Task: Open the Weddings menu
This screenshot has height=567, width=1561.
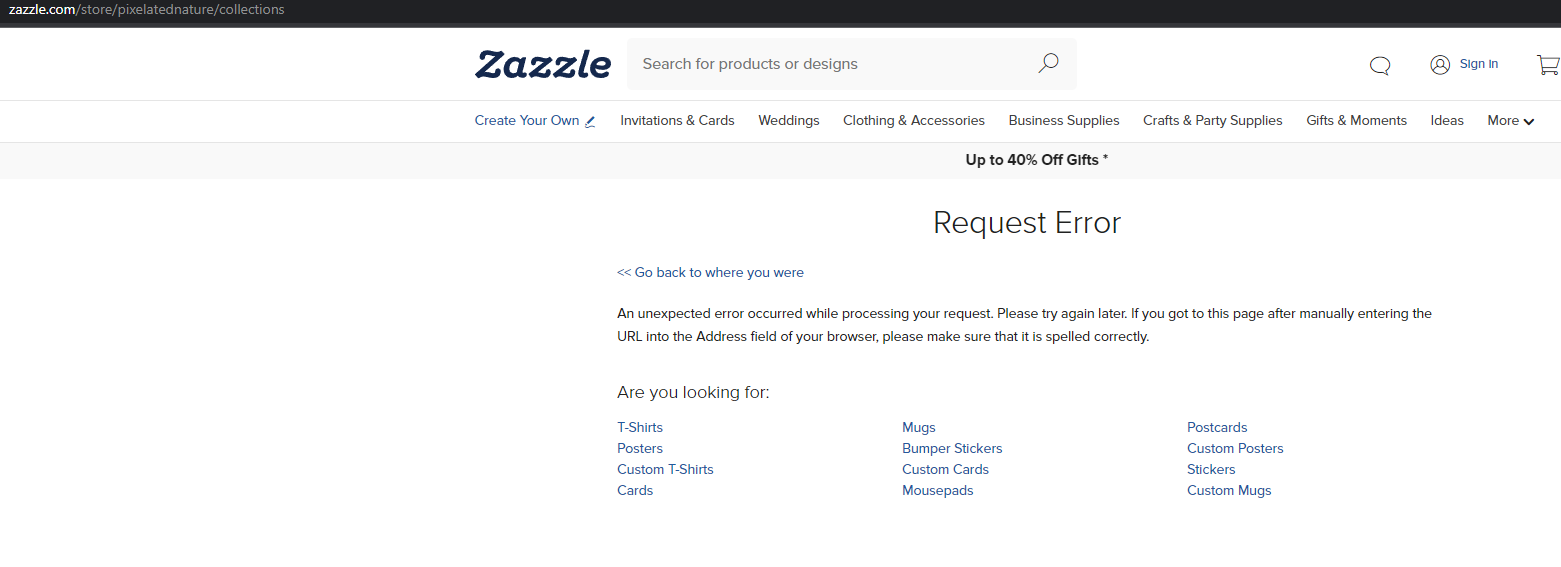Action: tap(789, 120)
